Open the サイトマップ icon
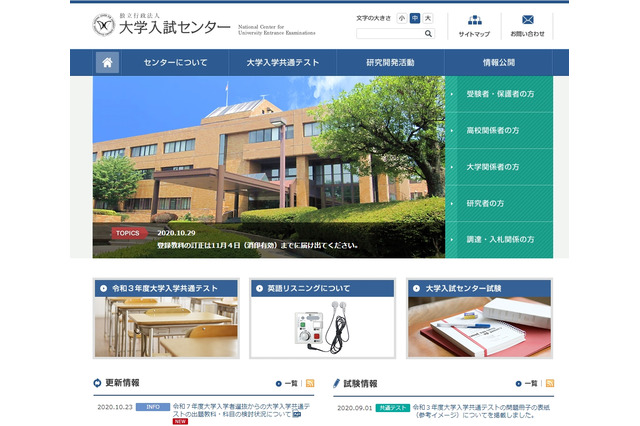 (474, 20)
